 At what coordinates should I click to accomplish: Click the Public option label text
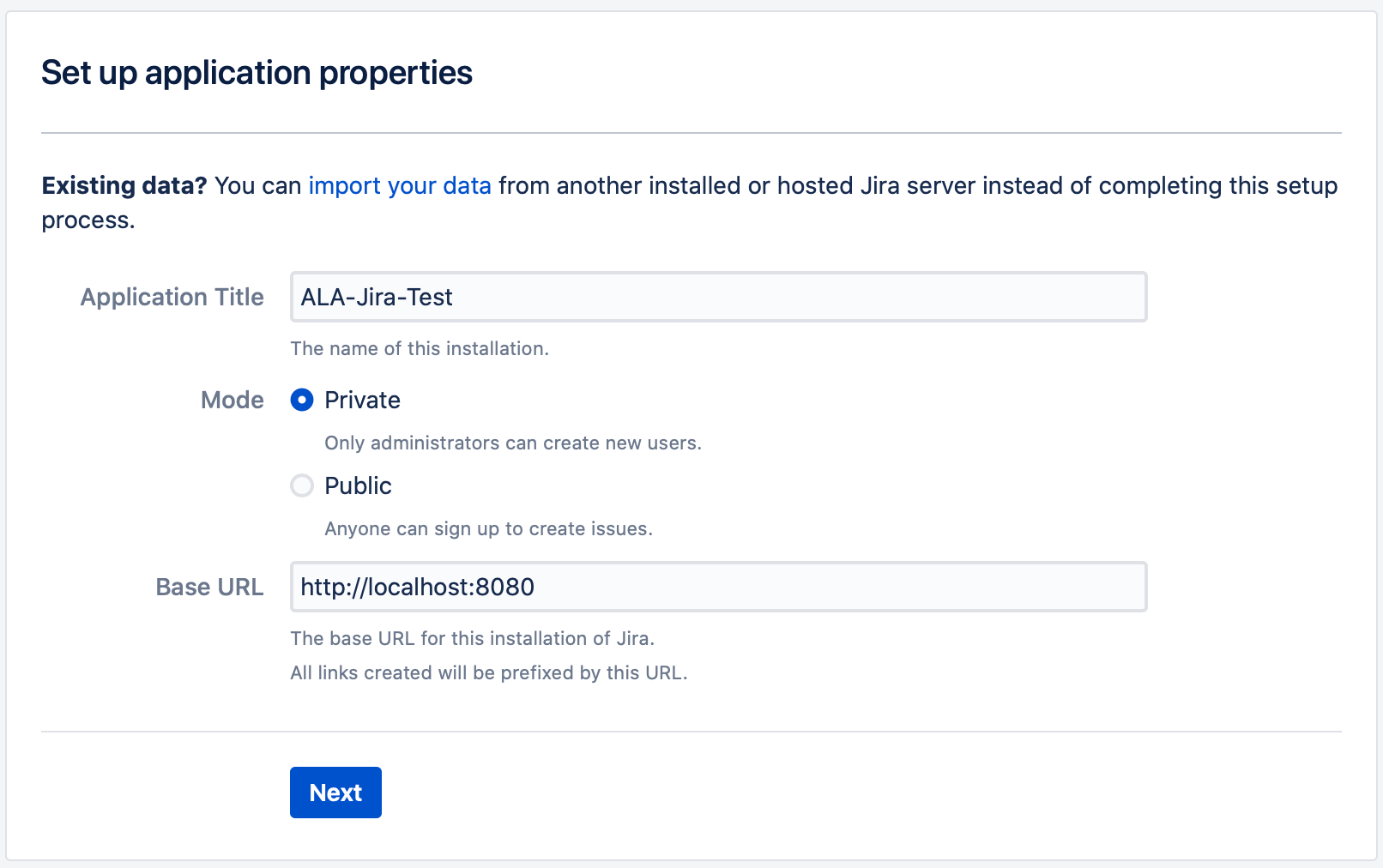coord(358,485)
